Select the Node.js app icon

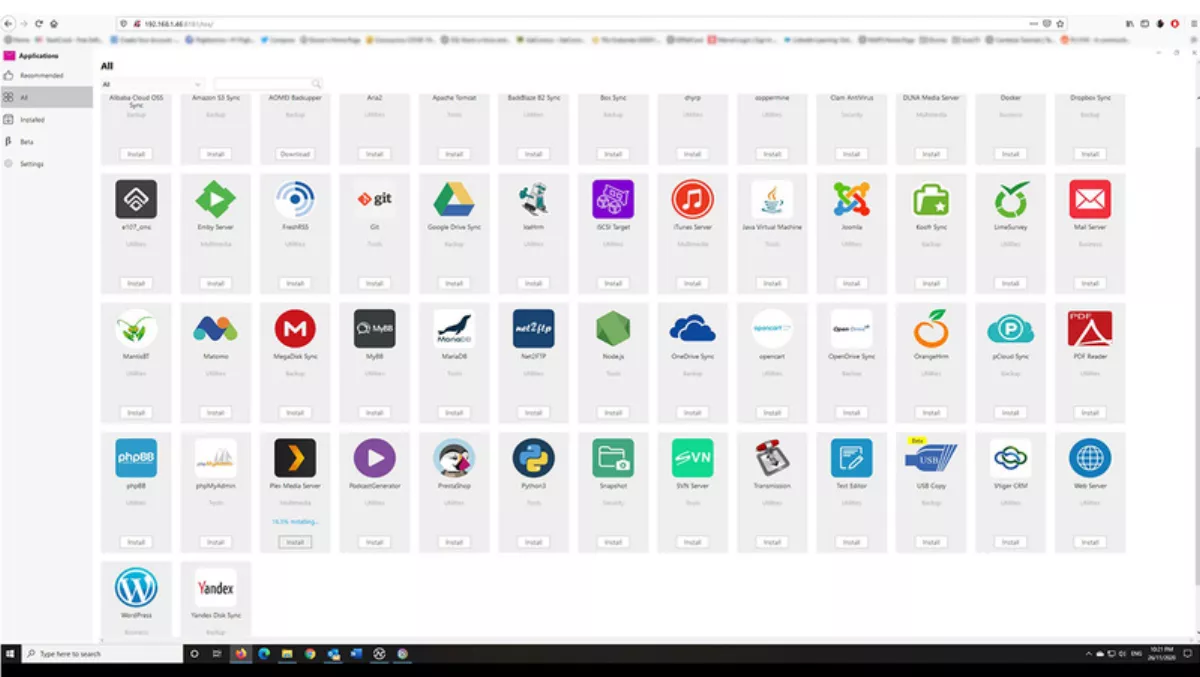(613, 328)
